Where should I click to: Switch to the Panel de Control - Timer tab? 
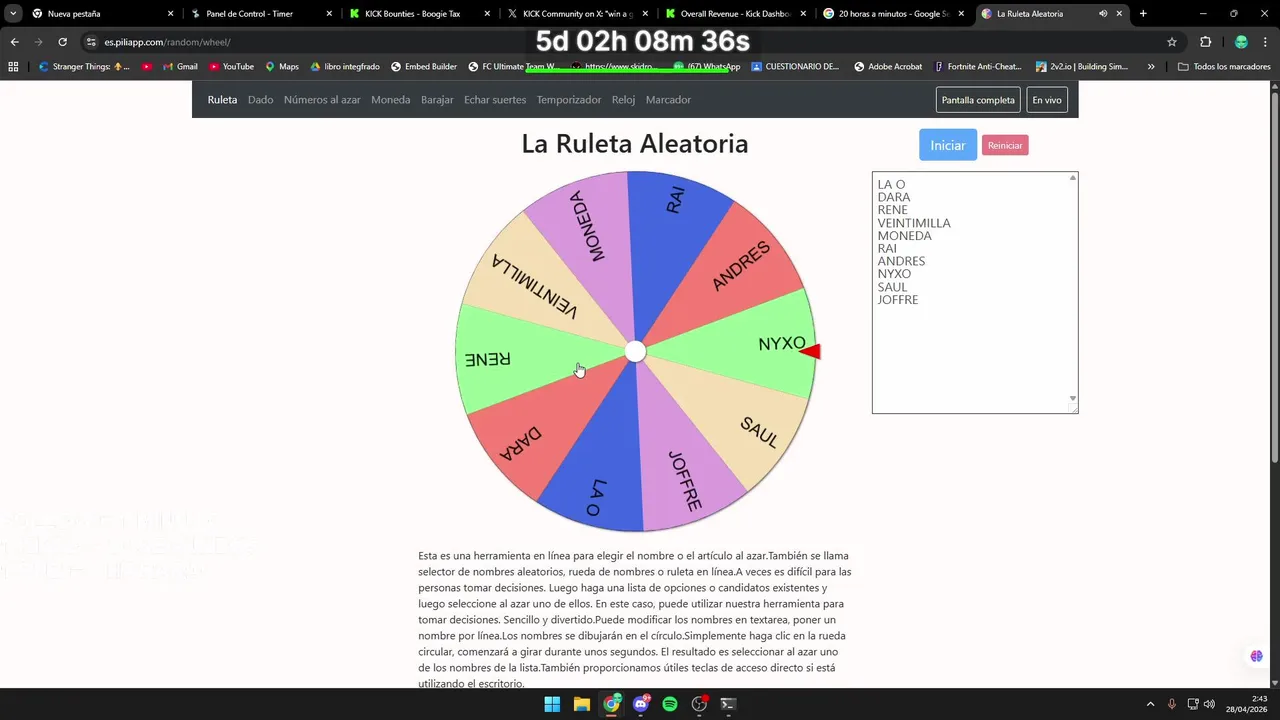pyautogui.click(x=261, y=14)
